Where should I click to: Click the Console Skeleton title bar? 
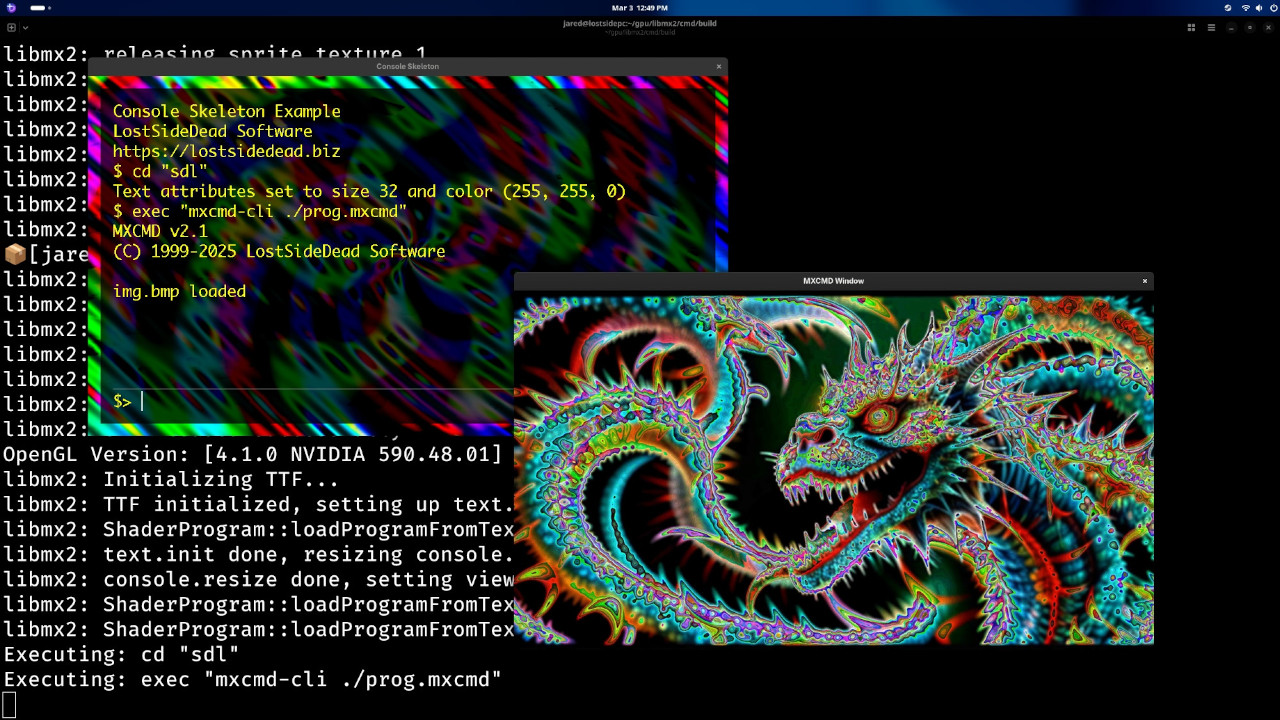point(408,66)
